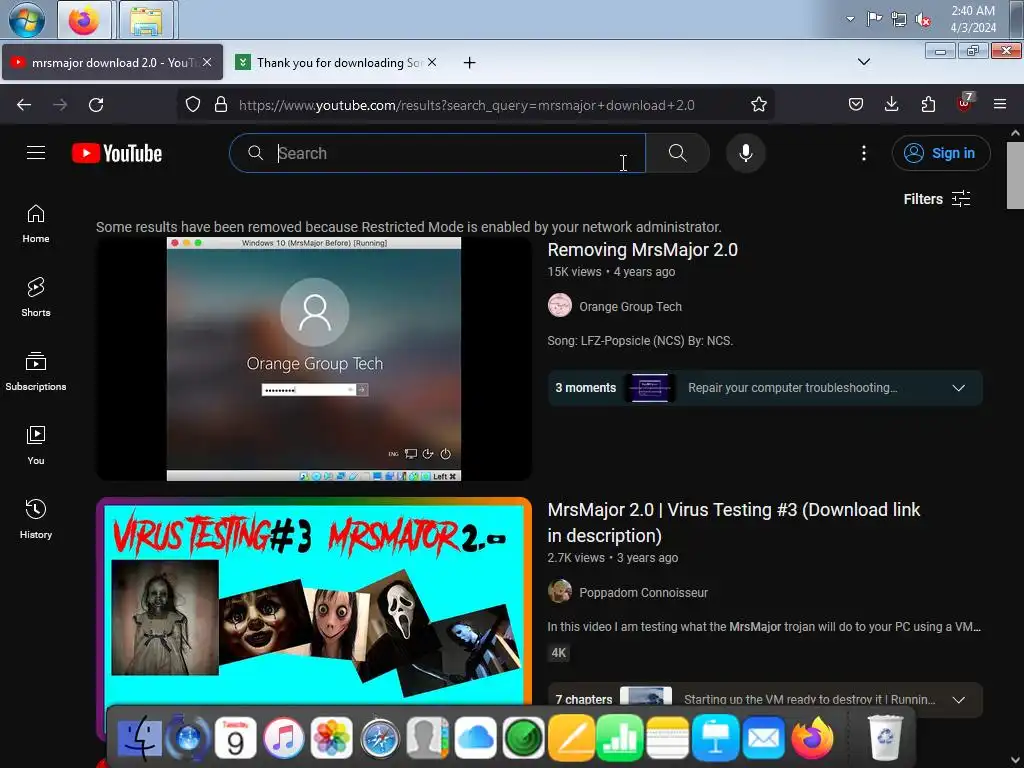Click the uBlock extension icon with badge
This screenshot has height=768, width=1024.
pyautogui.click(x=965, y=103)
